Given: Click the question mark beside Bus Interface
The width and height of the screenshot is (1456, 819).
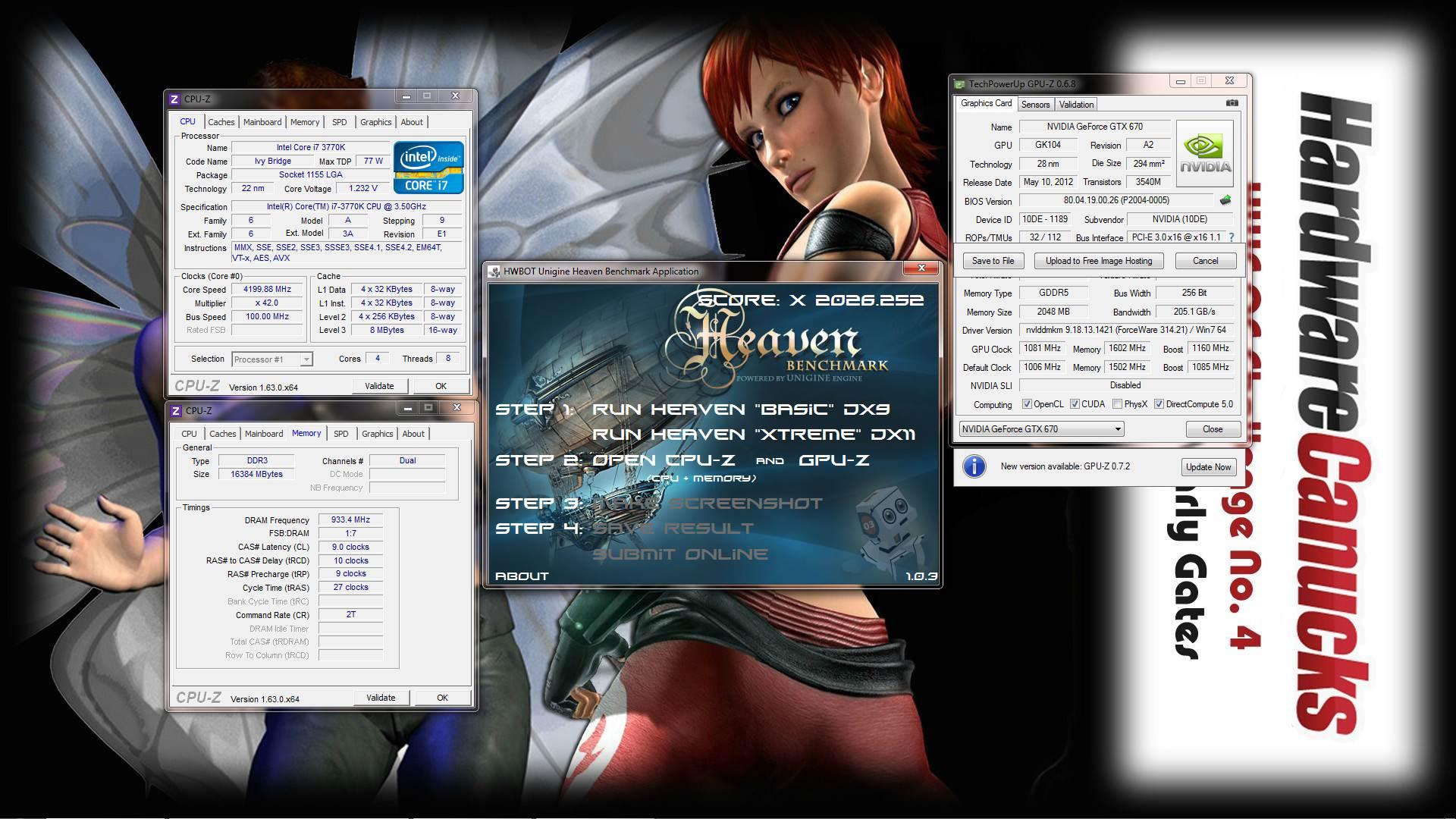Looking at the screenshot, I should click(1231, 237).
